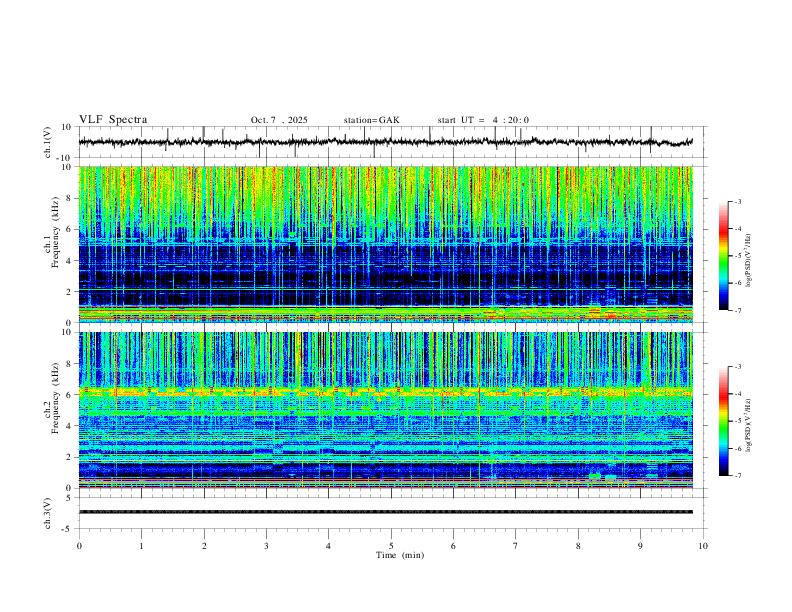The image size is (792, 612).
Task: Click the -3 value on upper colorbar
Action: pyautogui.click(x=737, y=201)
